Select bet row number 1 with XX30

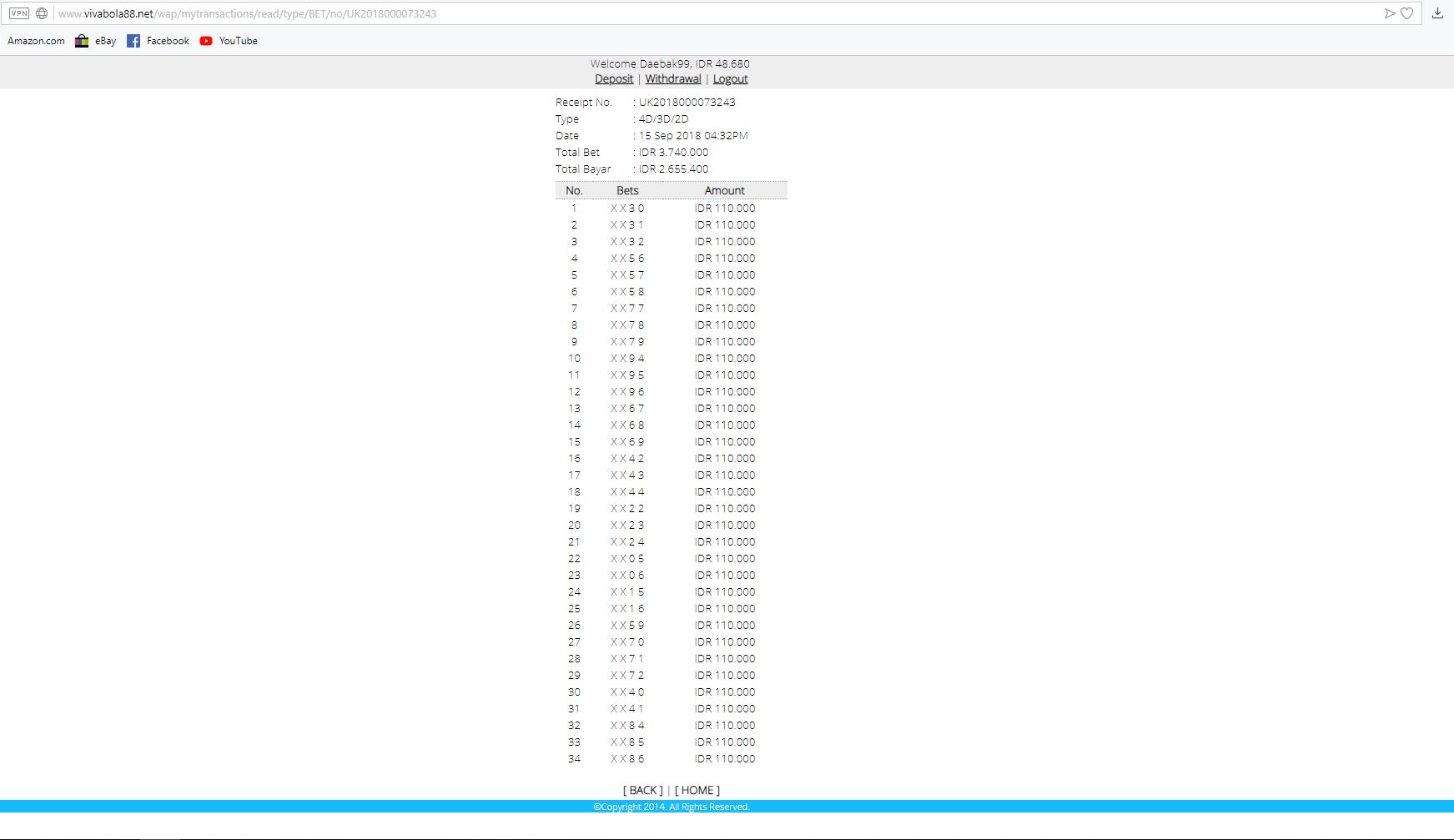tap(627, 209)
